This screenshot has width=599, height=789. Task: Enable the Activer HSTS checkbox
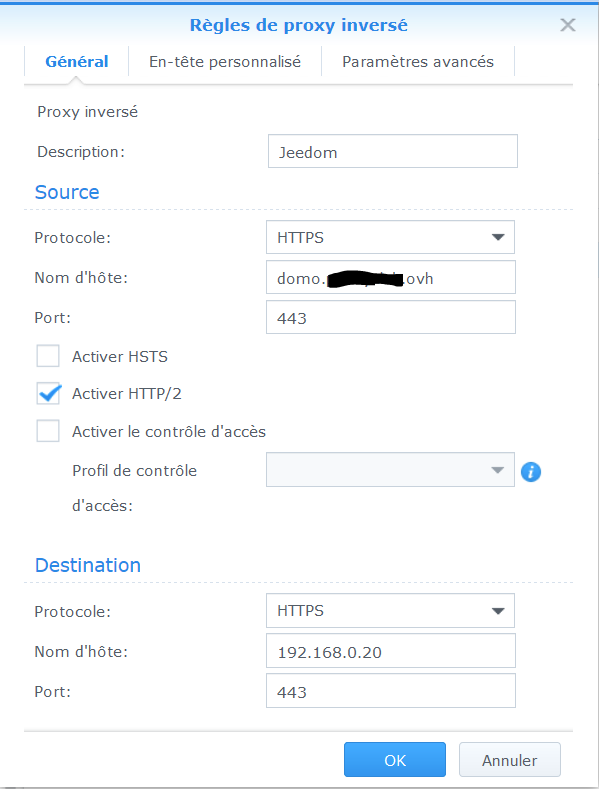[x=48, y=356]
